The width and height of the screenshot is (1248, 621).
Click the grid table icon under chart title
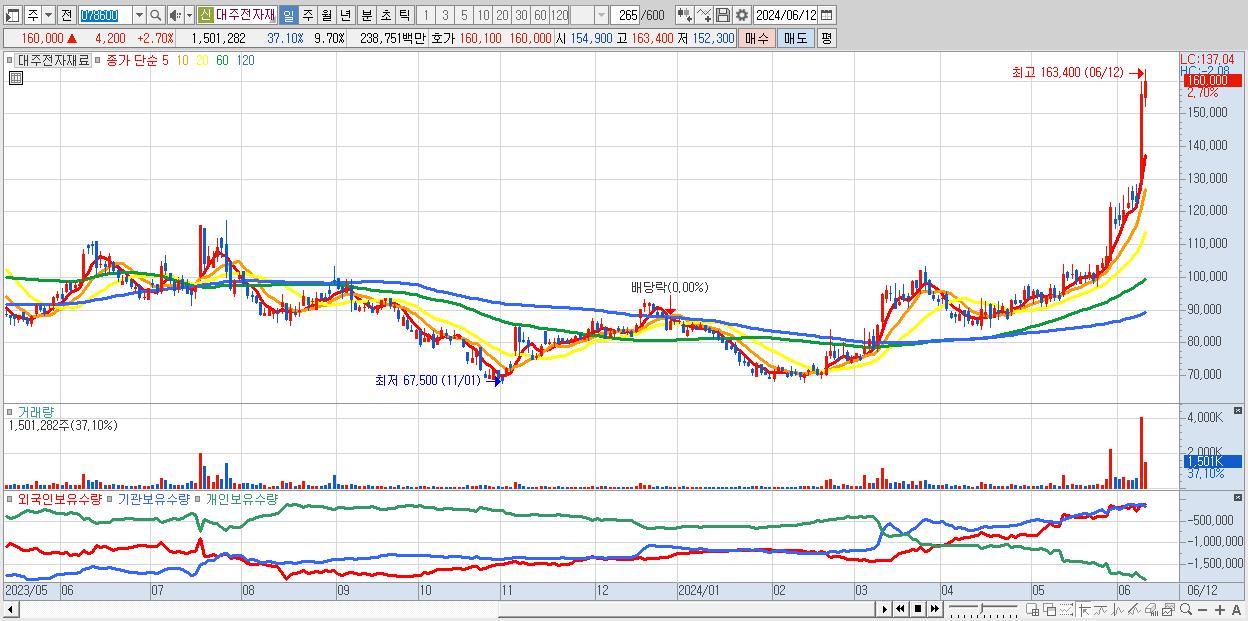[15, 77]
